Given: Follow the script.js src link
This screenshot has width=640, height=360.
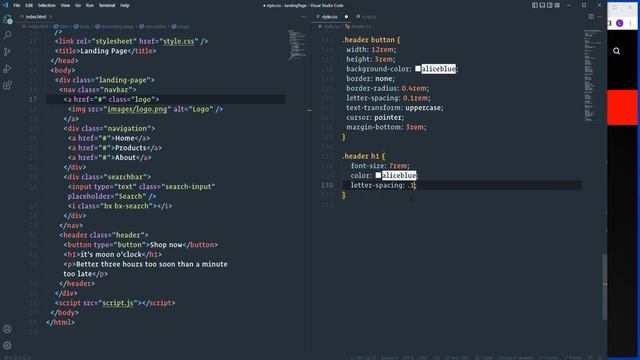Looking at the screenshot, I should click(118, 303).
